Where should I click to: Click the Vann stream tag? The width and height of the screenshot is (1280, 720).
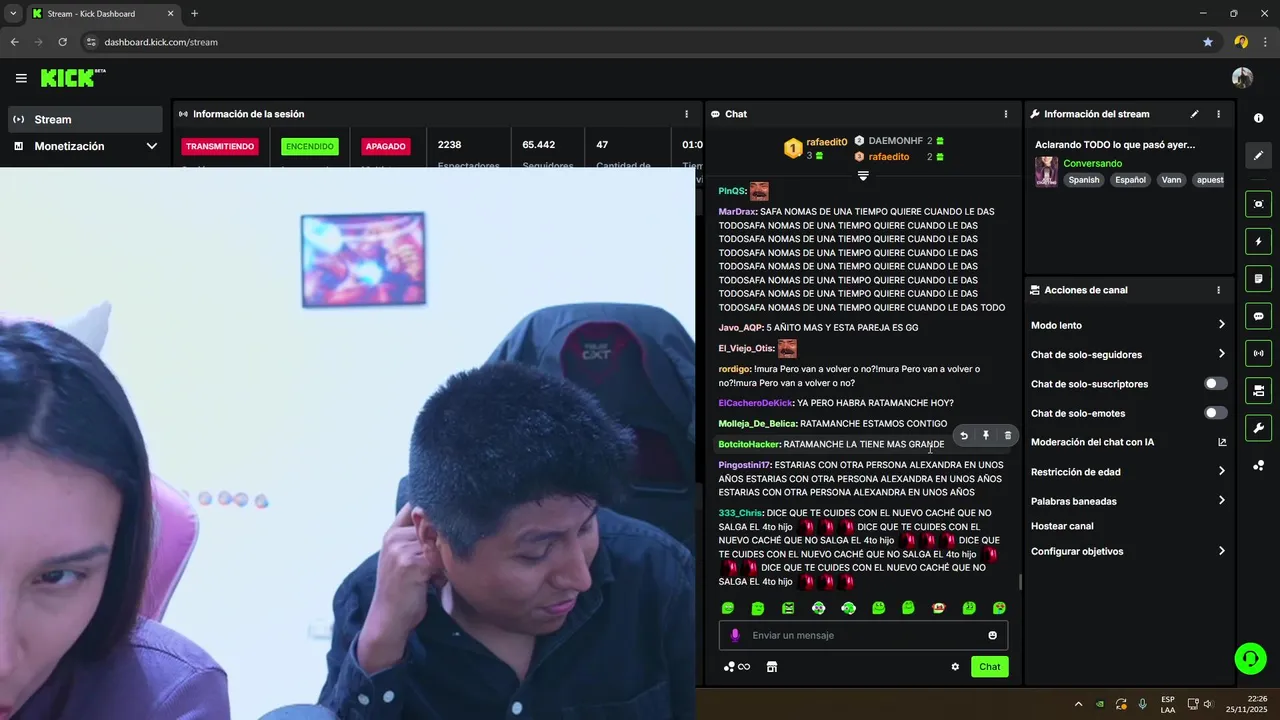(x=1171, y=180)
